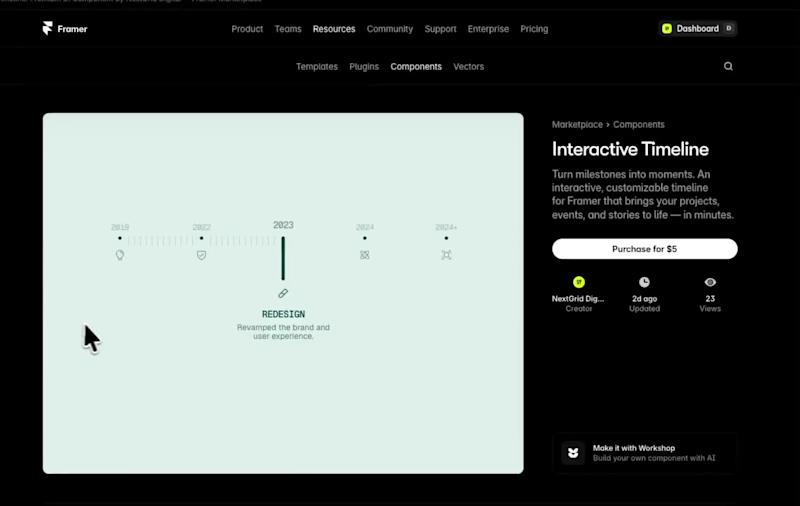Go to the Enterprise page

point(488,29)
